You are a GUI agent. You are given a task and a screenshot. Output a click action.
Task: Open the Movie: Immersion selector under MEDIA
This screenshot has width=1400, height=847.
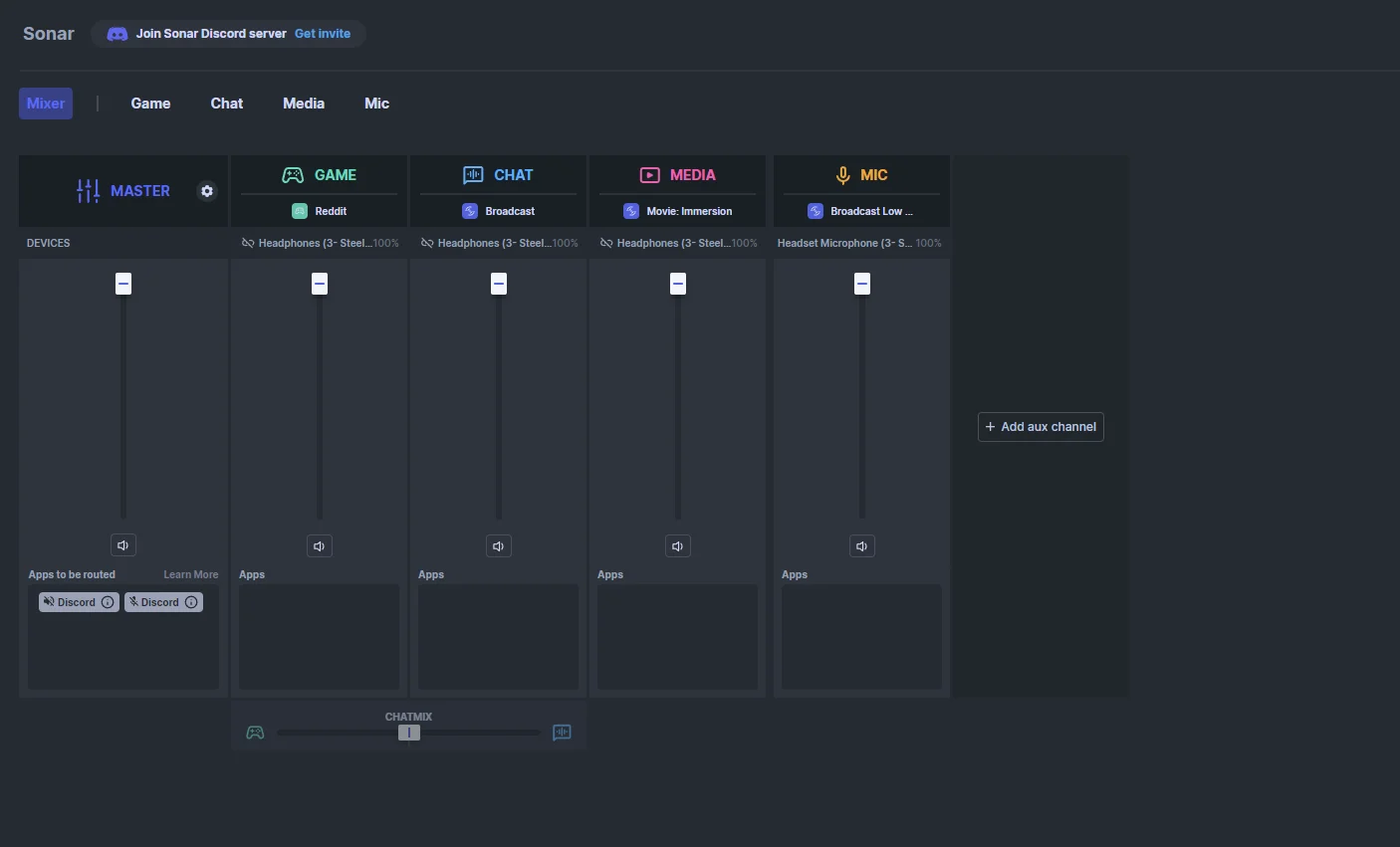tap(677, 210)
